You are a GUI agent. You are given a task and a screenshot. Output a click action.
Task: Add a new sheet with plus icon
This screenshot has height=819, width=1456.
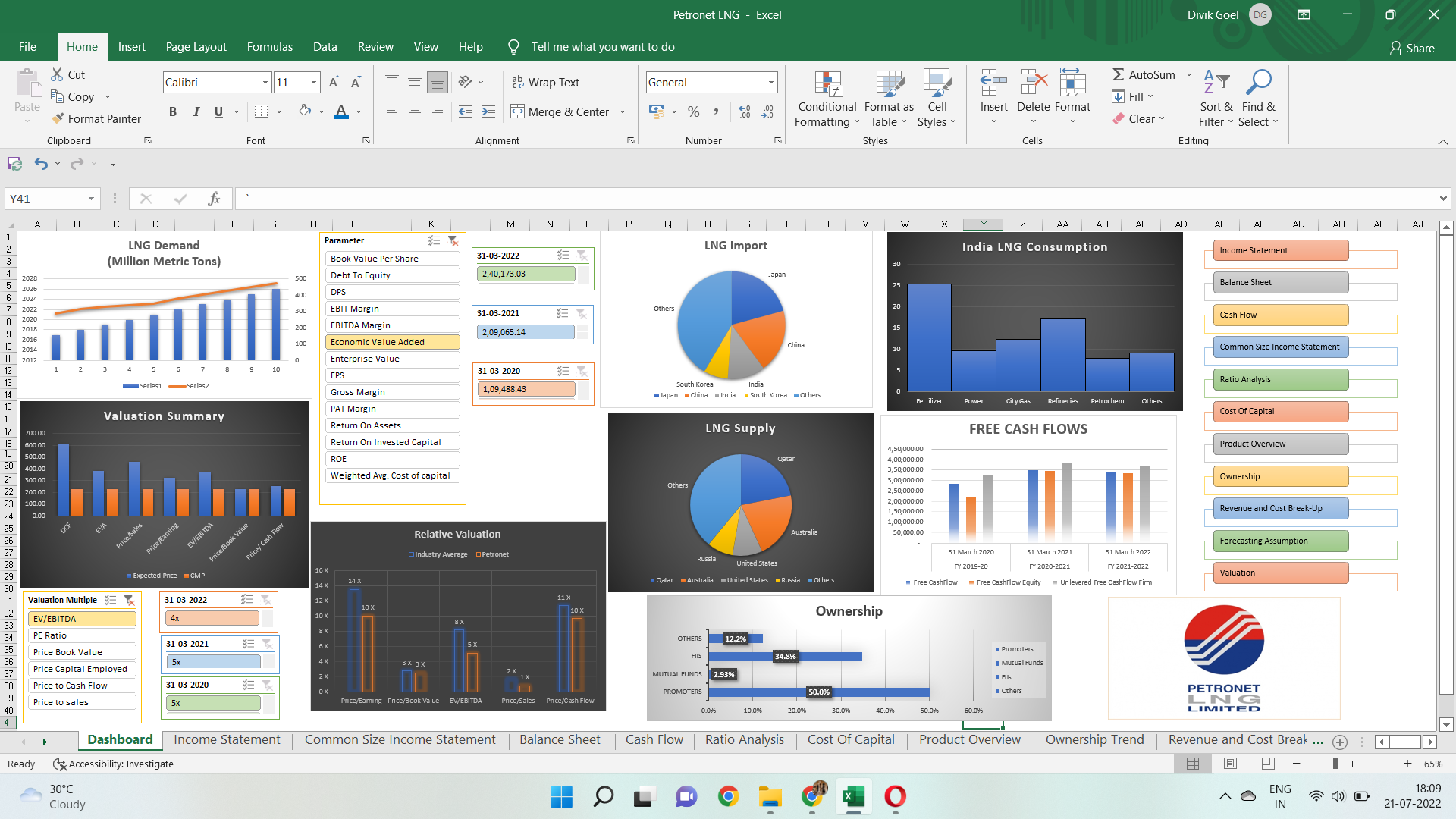(x=1340, y=742)
